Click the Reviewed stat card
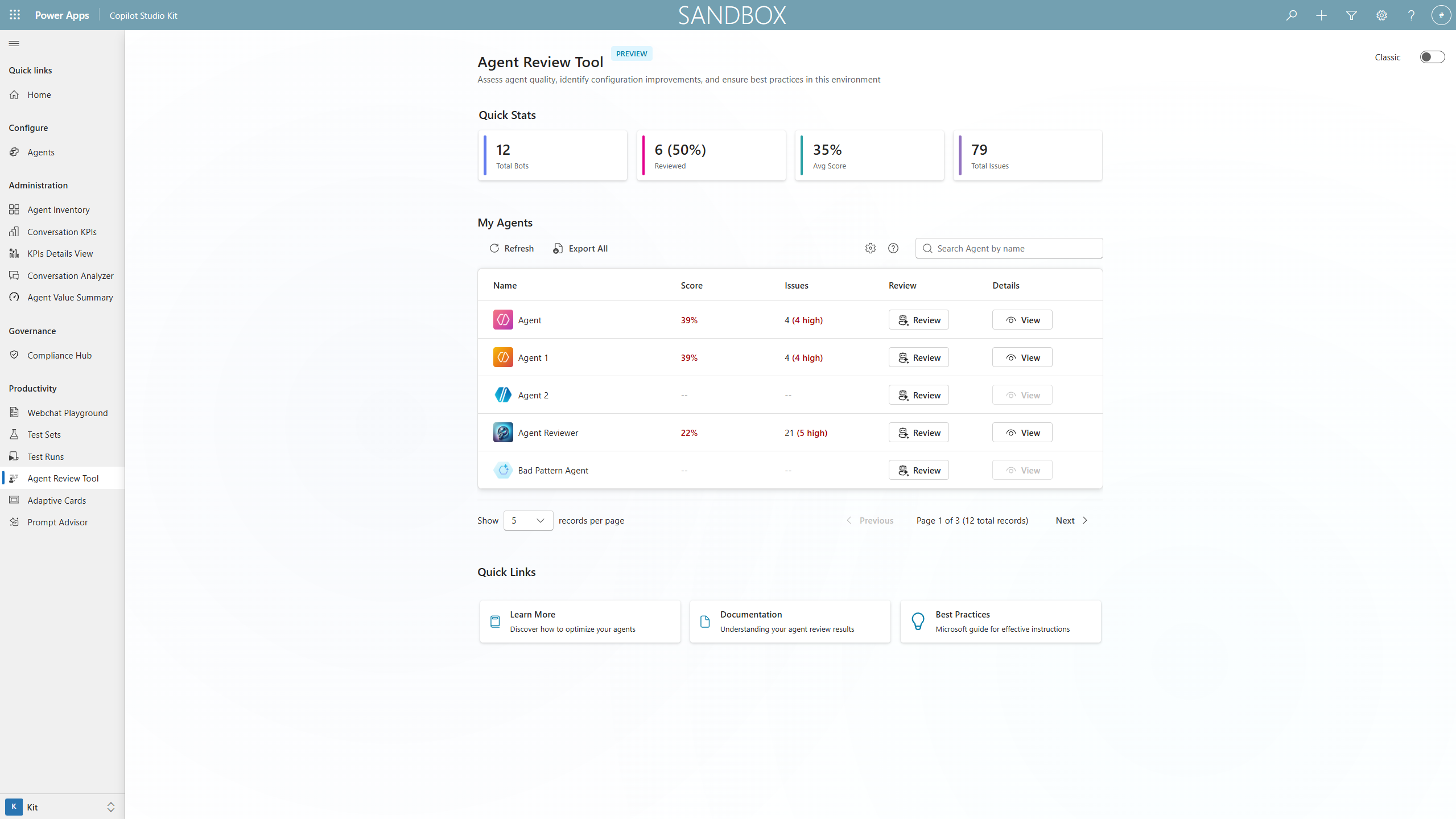This screenshot has height=819, width=1456. pos(711,155)
